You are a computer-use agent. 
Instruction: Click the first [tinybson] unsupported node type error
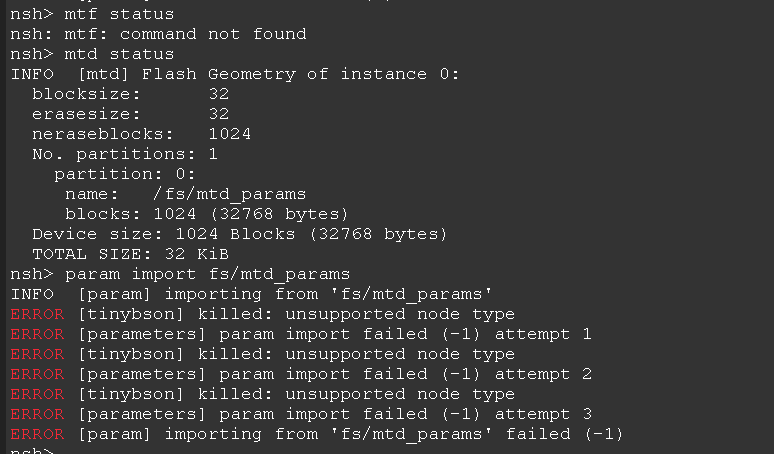tap(262, 314)
